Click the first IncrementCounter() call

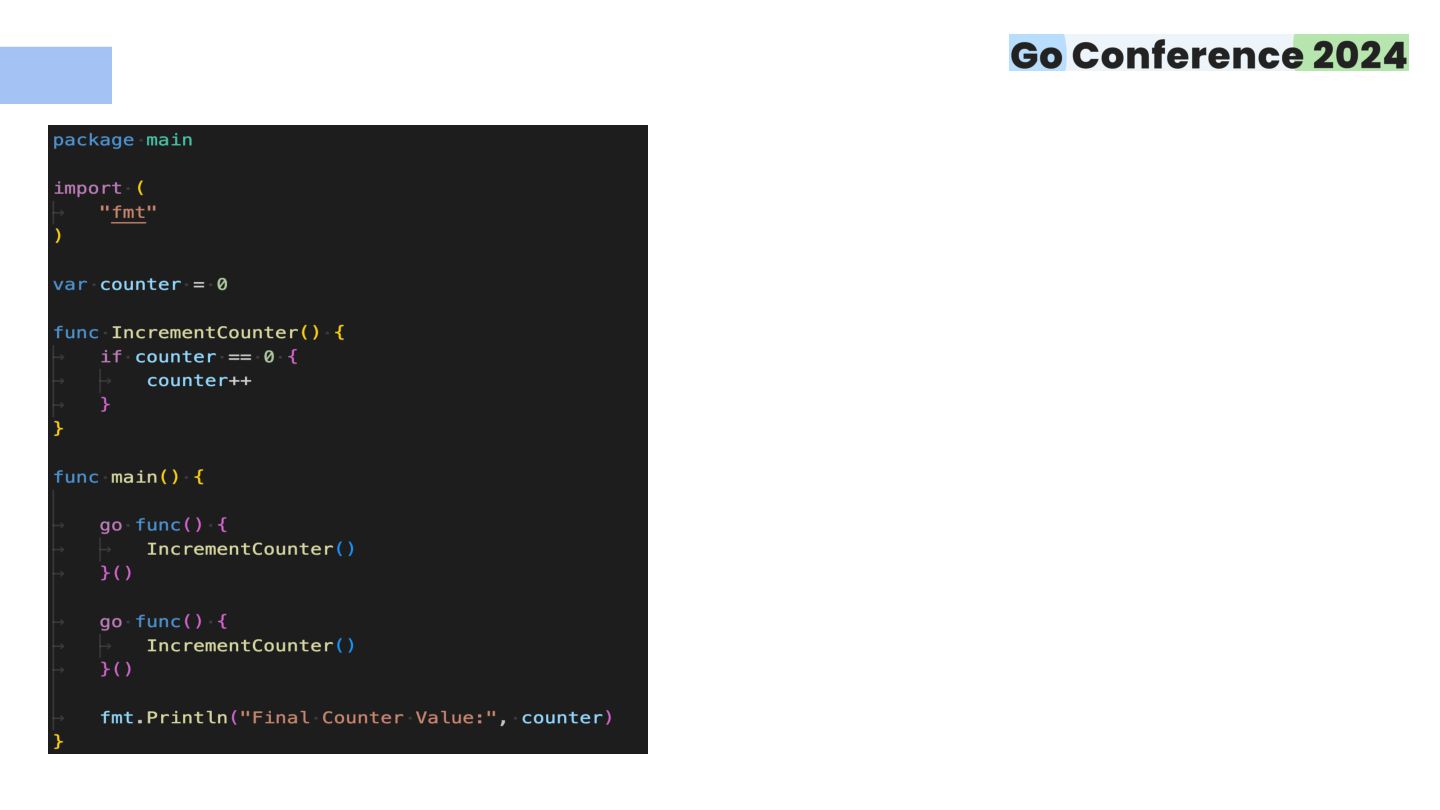251,548
